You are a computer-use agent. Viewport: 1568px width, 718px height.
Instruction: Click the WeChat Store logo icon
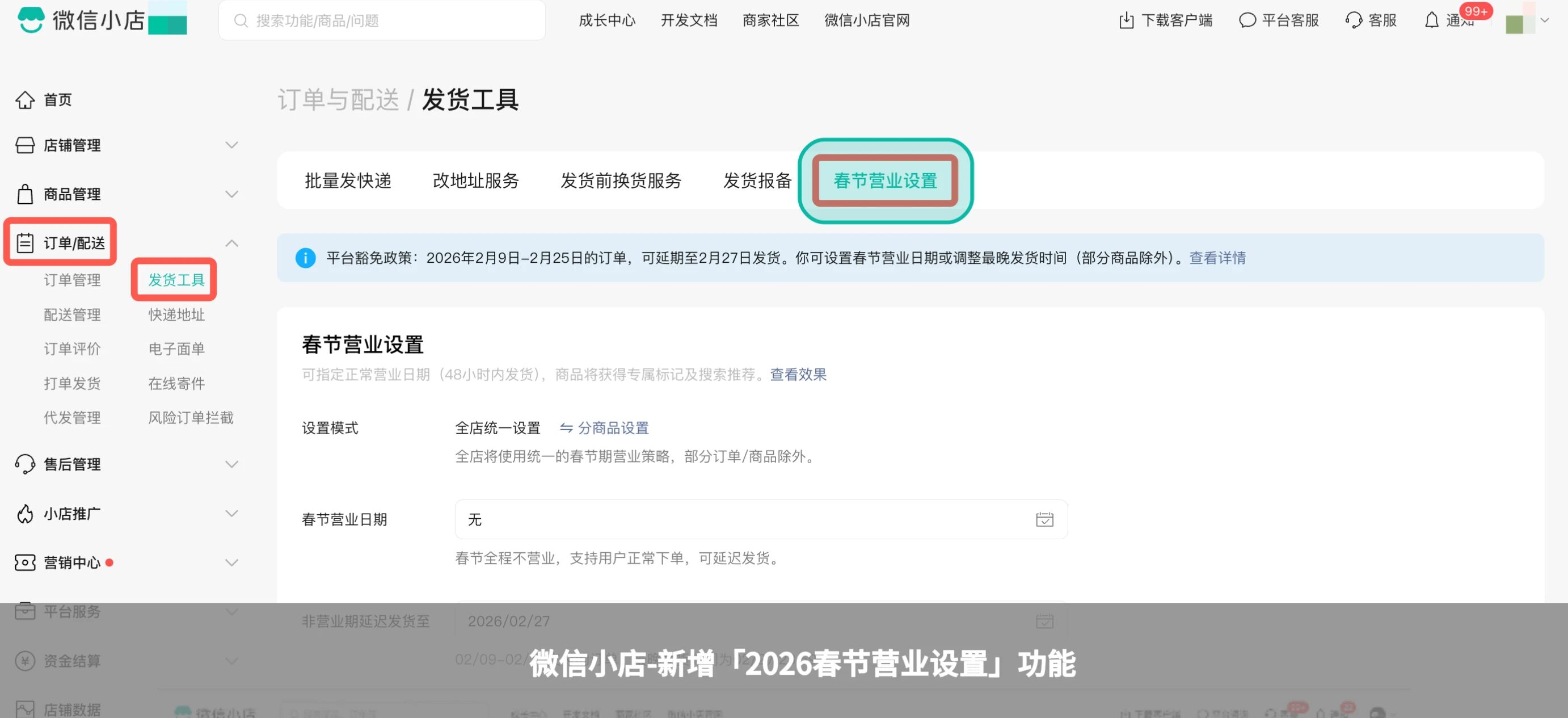[x=31, y=20]
